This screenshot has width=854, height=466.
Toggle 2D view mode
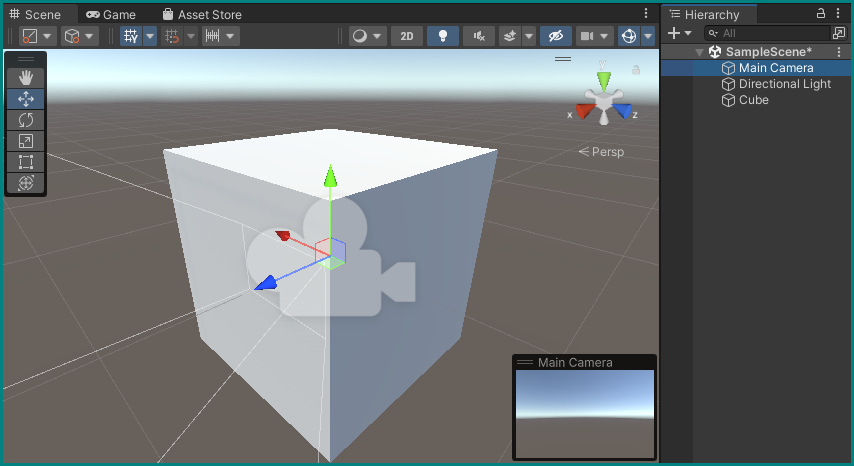tap(406, 36)
